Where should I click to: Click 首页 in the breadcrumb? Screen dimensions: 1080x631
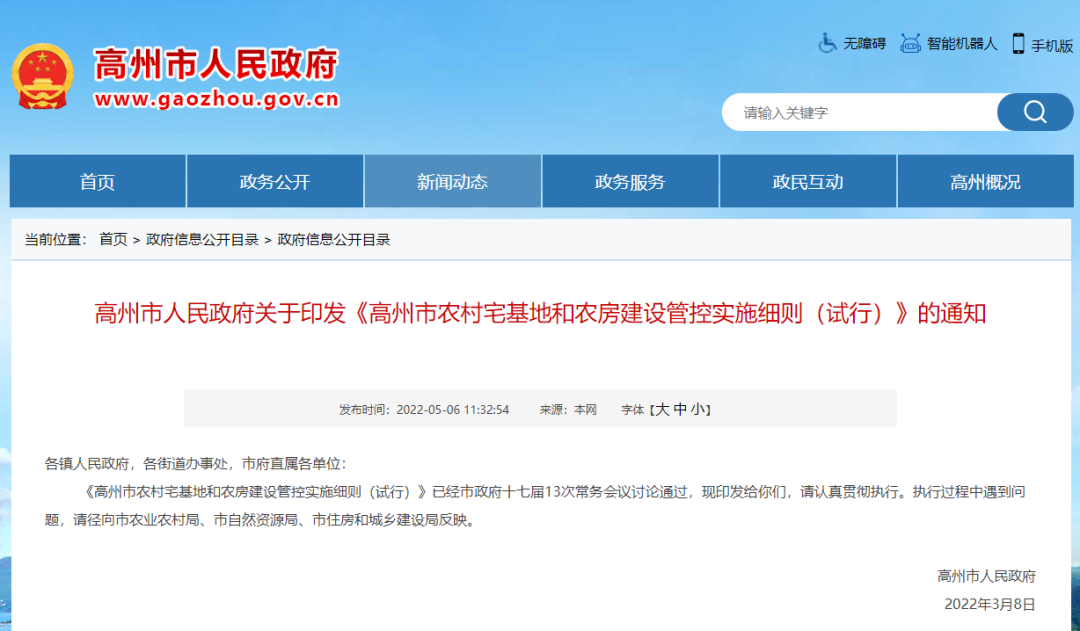point(113,240)
